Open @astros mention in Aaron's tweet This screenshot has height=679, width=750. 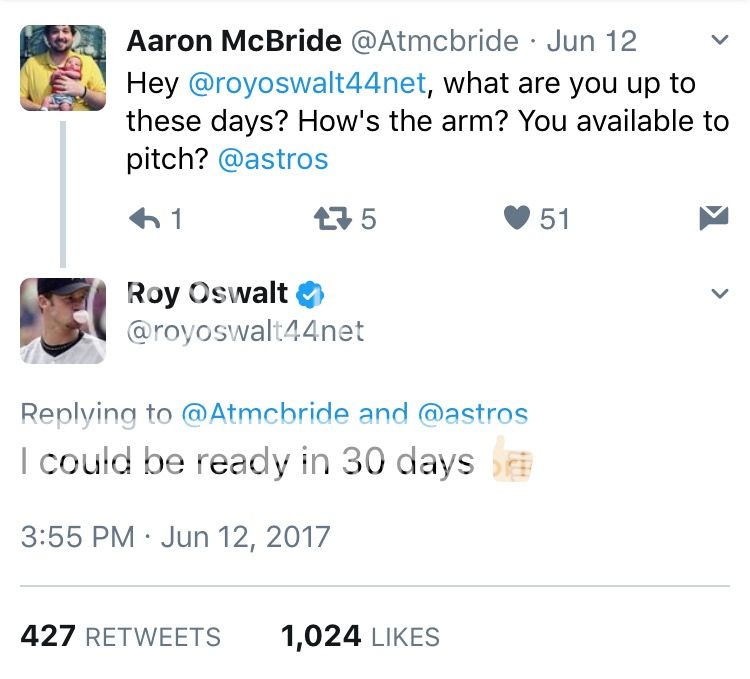[x=272, y=159]
